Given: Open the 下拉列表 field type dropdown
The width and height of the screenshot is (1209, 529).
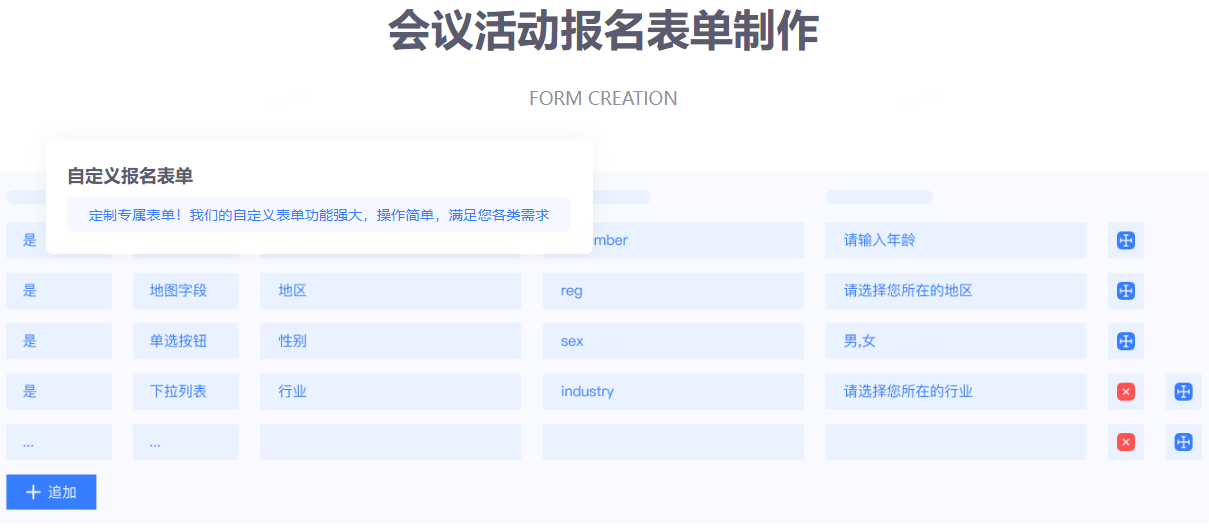Looking at the screenshot, I should click(x=185, y=391).
